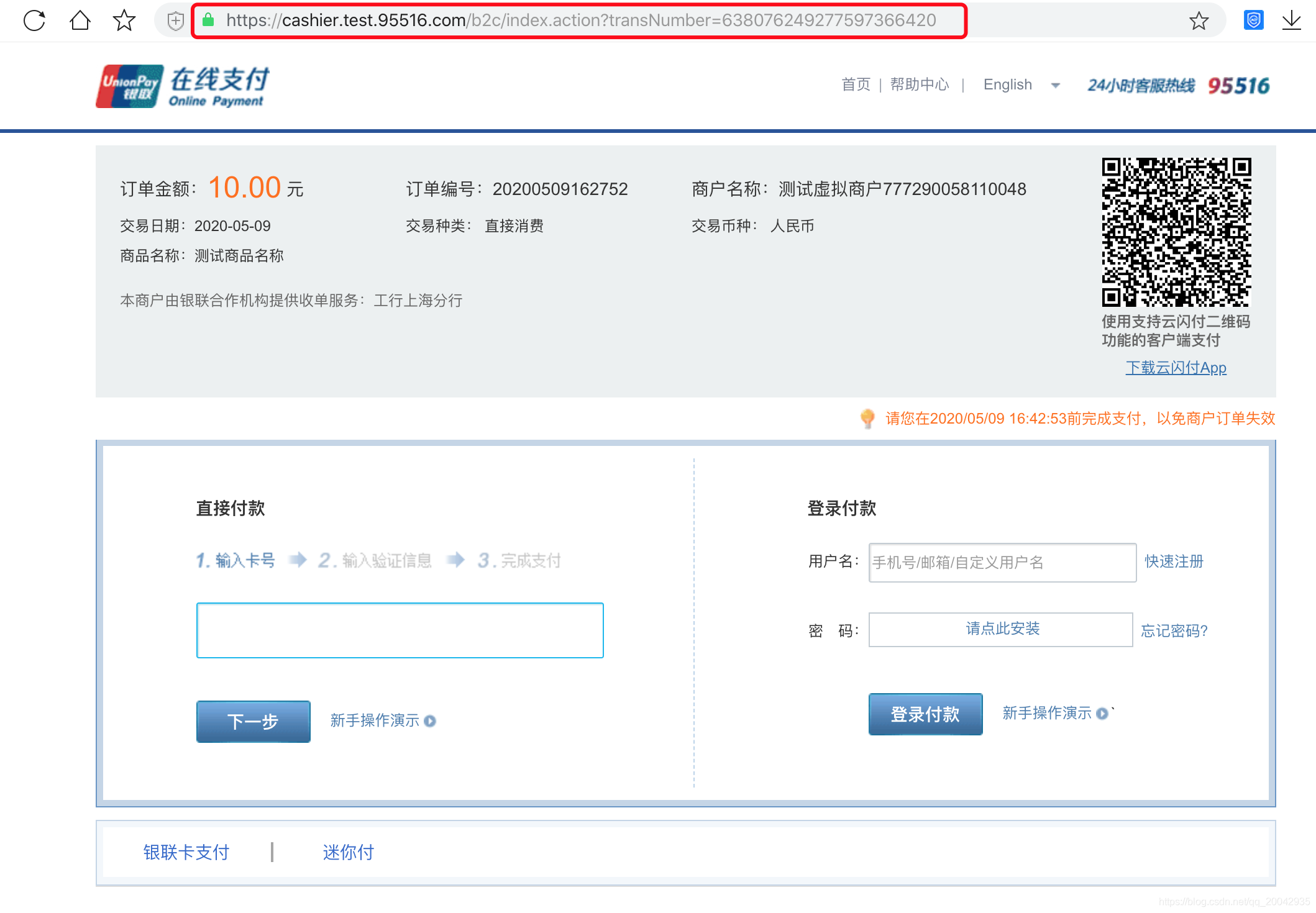1316x913 pixels.
Task: Click the card number input box
Action: [x=400, y=630]
